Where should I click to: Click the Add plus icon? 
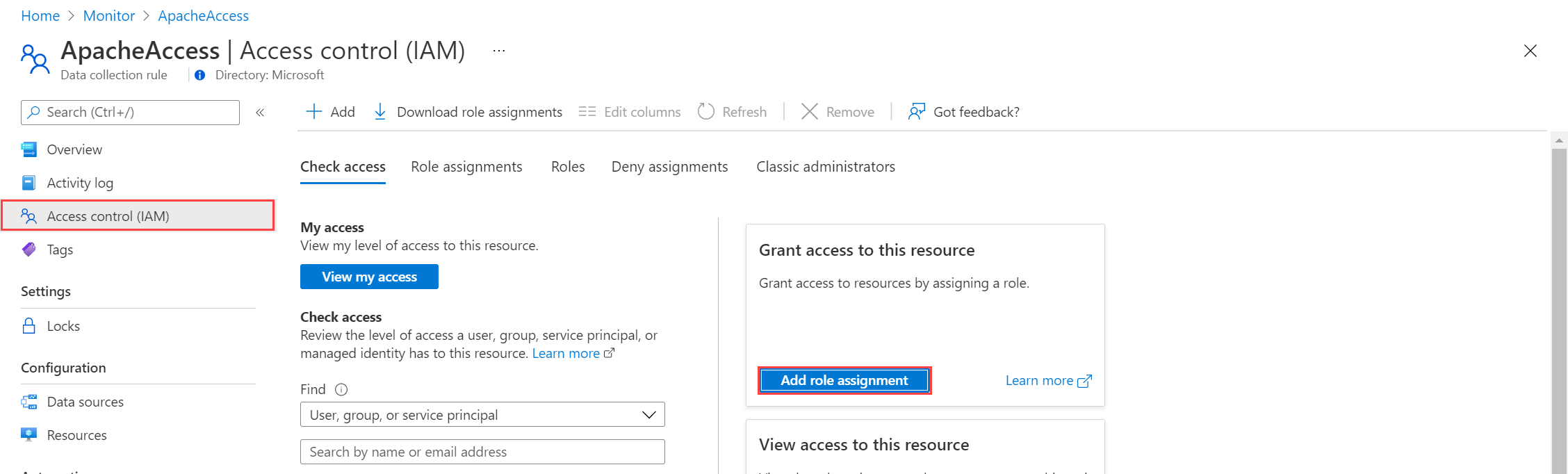coord(314,112)
